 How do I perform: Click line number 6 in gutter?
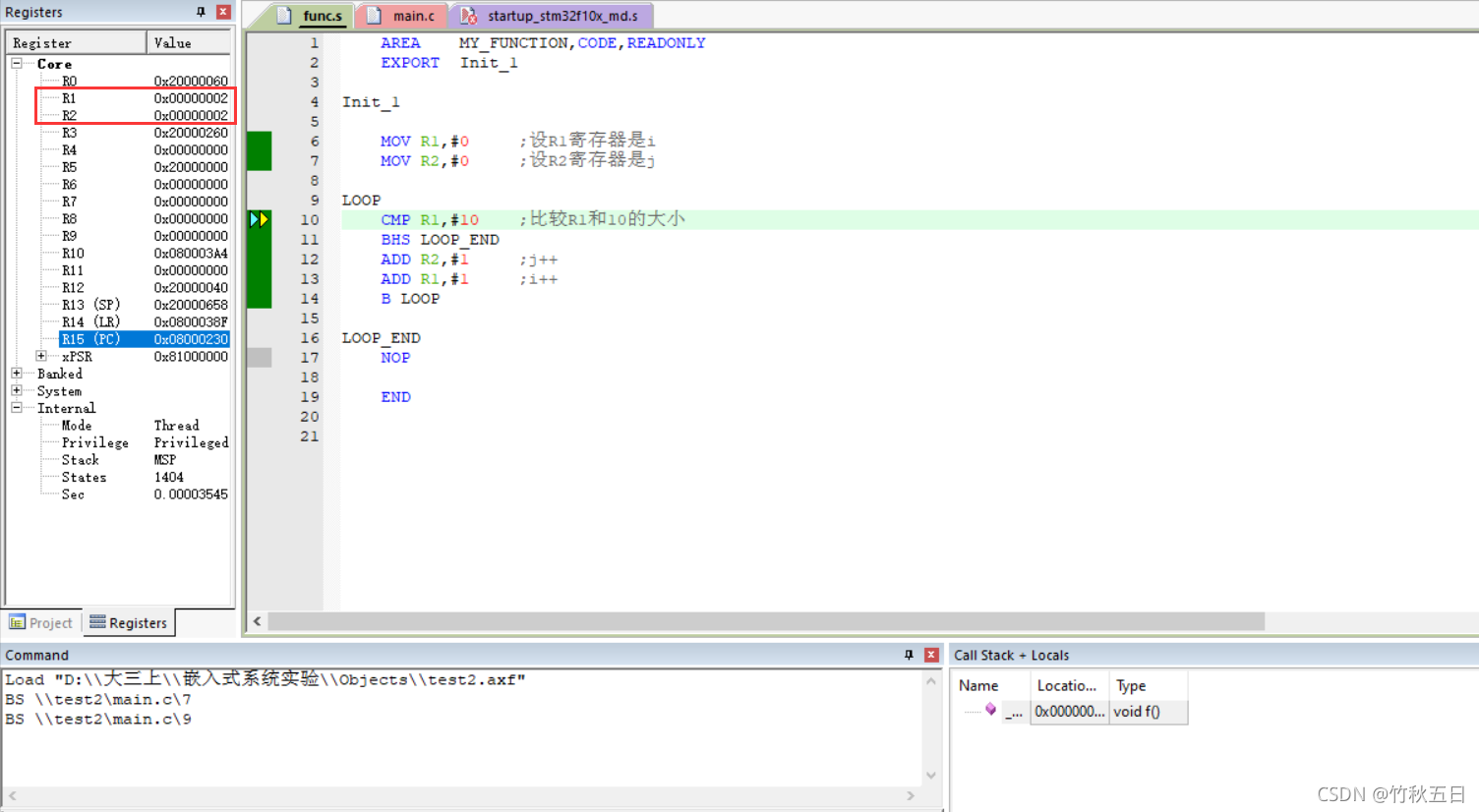pos(314,141)
